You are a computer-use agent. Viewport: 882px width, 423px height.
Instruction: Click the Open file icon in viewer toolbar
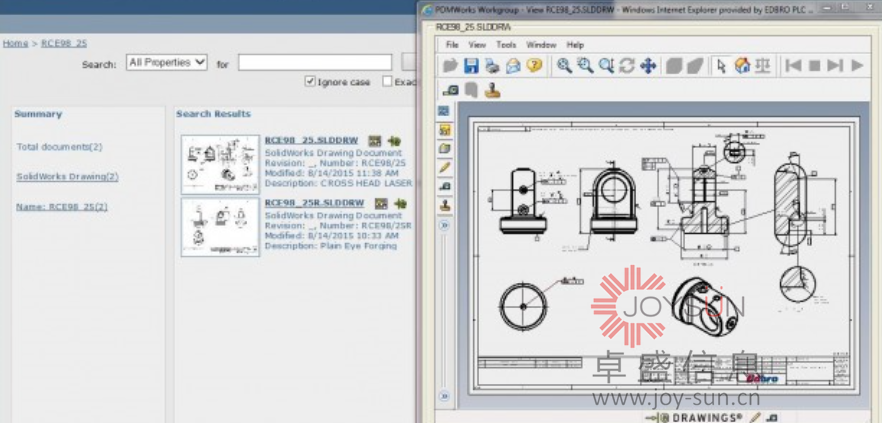tap(450, 66)
